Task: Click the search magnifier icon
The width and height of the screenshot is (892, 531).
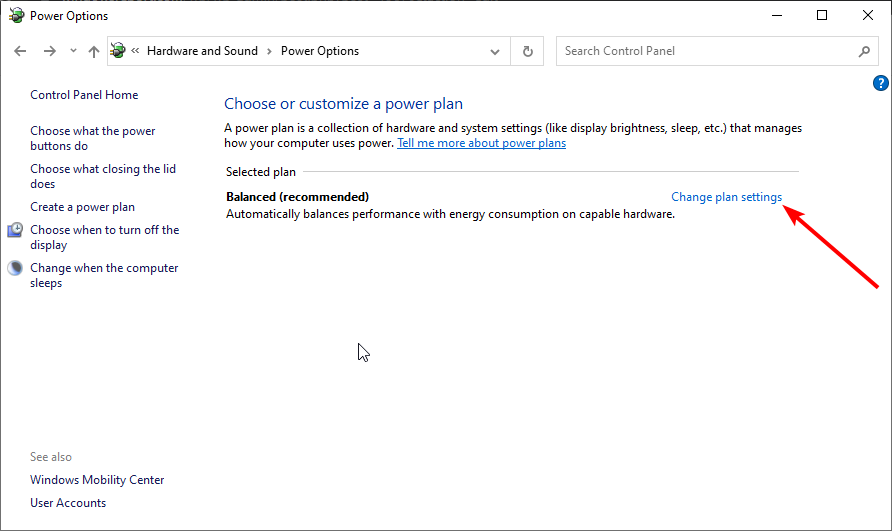Action: (864, 51)
